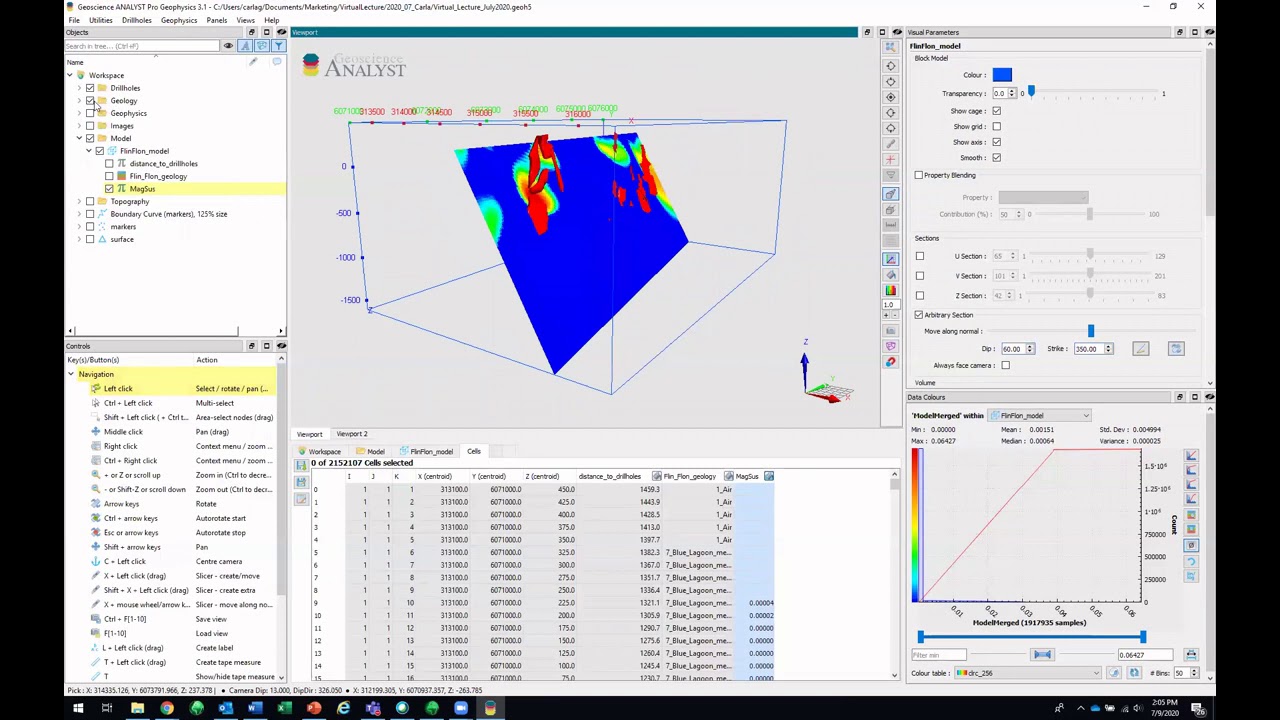Click the filter funnel icon in Objects panel
This screenshot has width=1280, height=720.
pyautogui.click(x=279, y=46)
